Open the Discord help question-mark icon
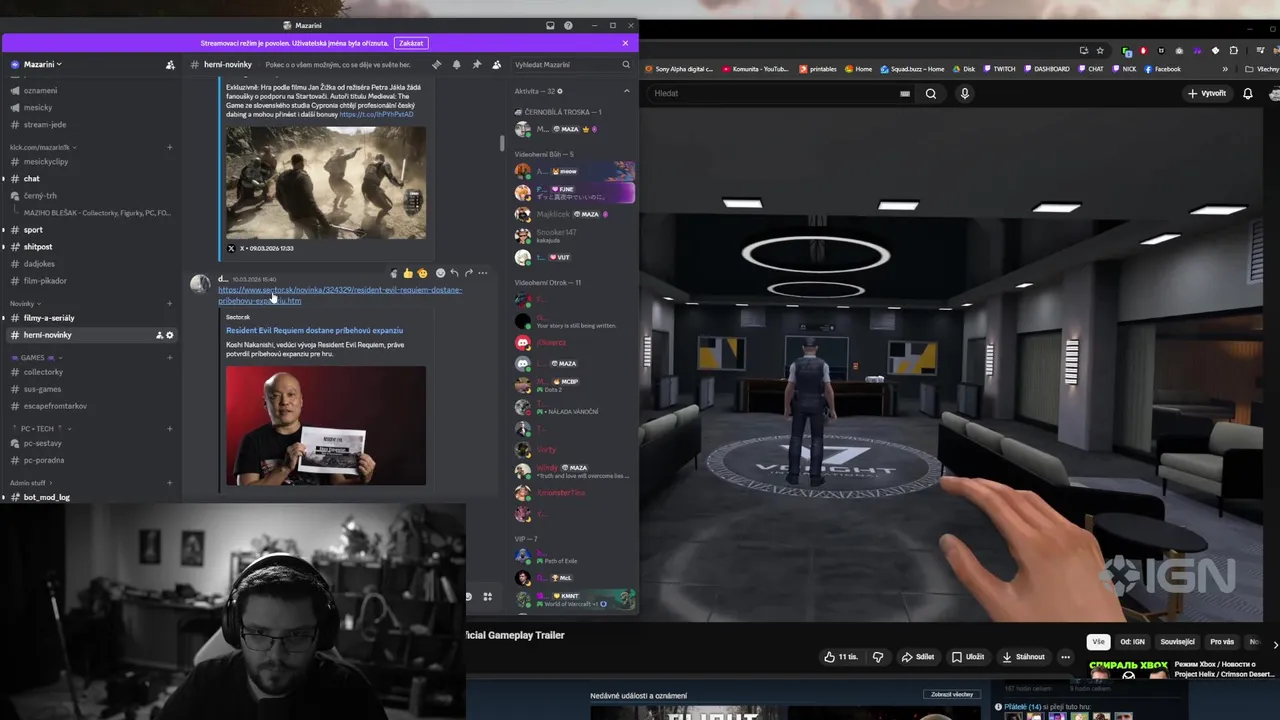Screen dimensions: 1280x720 tap(568, 25)
